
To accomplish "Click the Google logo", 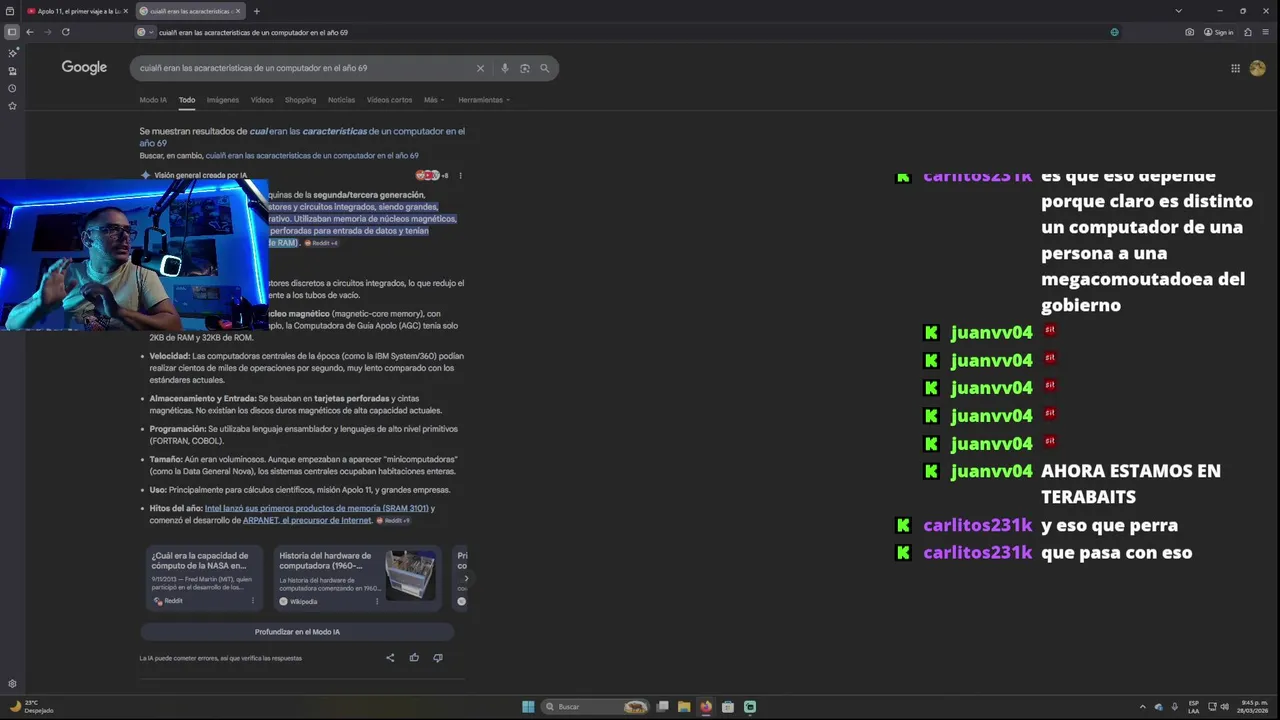I will click(84, 67).
